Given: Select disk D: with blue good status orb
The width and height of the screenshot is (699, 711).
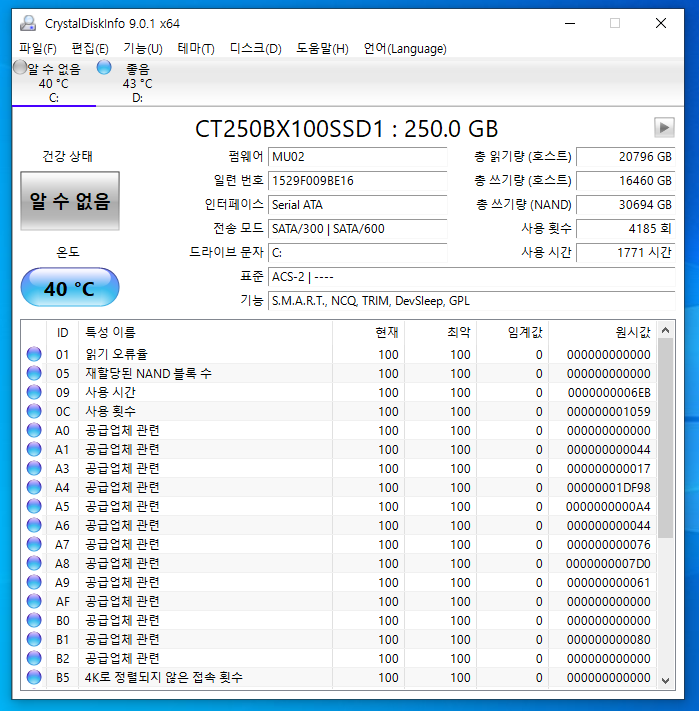Looking at the screenshot, I should click(x=137, y=83).
